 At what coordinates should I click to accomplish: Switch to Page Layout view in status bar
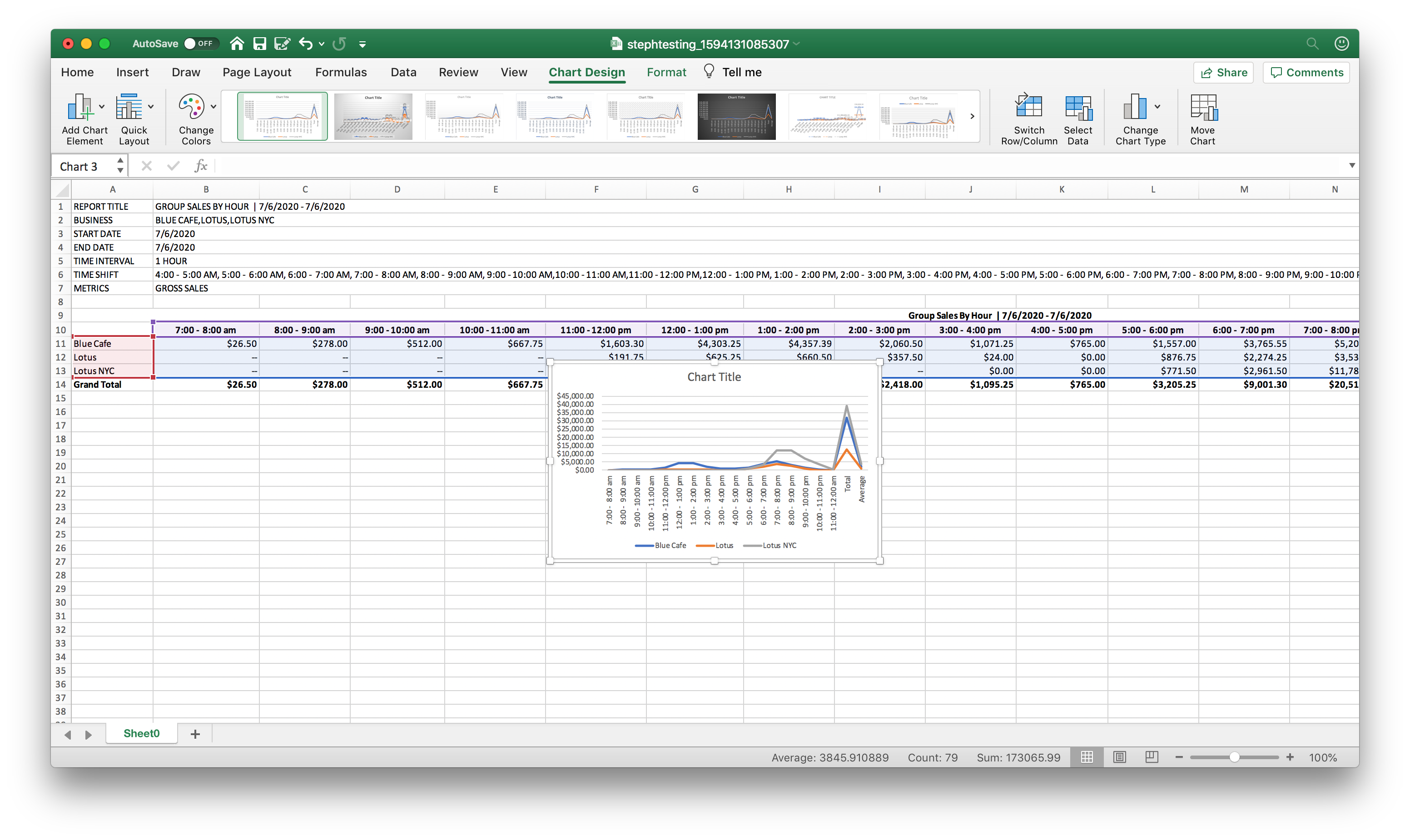click(x=1120, y=757)
